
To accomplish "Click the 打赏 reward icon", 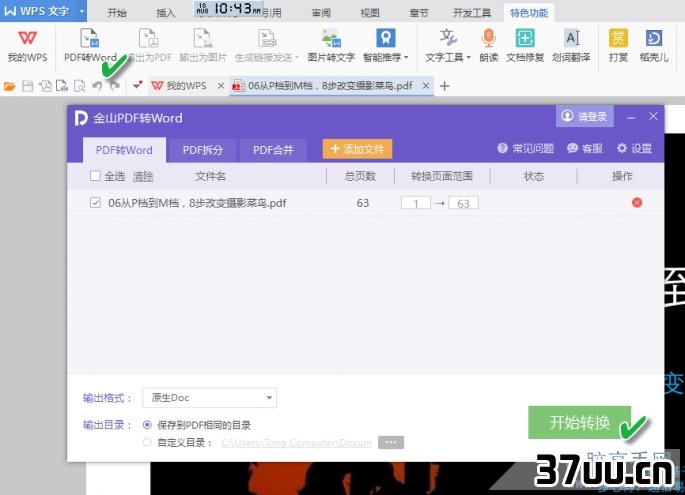I will click(x=618, y=45).
